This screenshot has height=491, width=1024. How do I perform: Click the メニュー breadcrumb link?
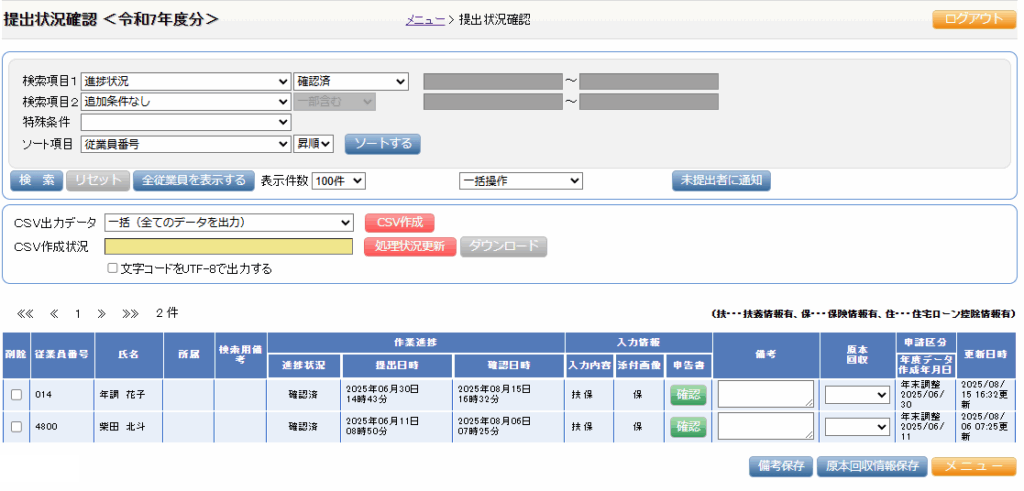(425, 19)
